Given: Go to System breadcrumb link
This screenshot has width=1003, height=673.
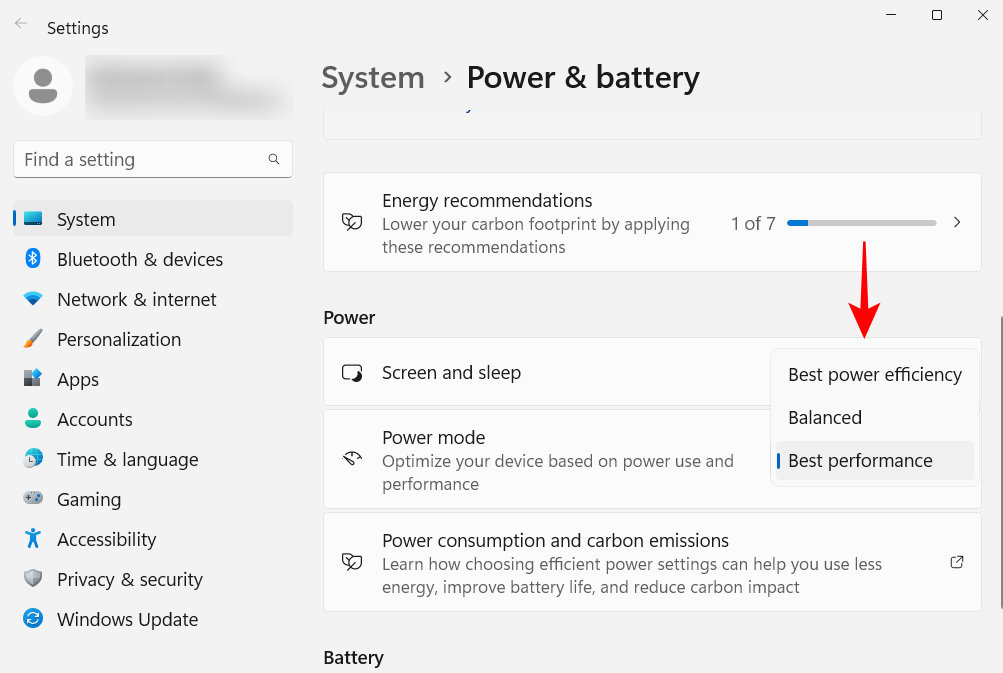Looking at the screenshot, I should (373, 78).
